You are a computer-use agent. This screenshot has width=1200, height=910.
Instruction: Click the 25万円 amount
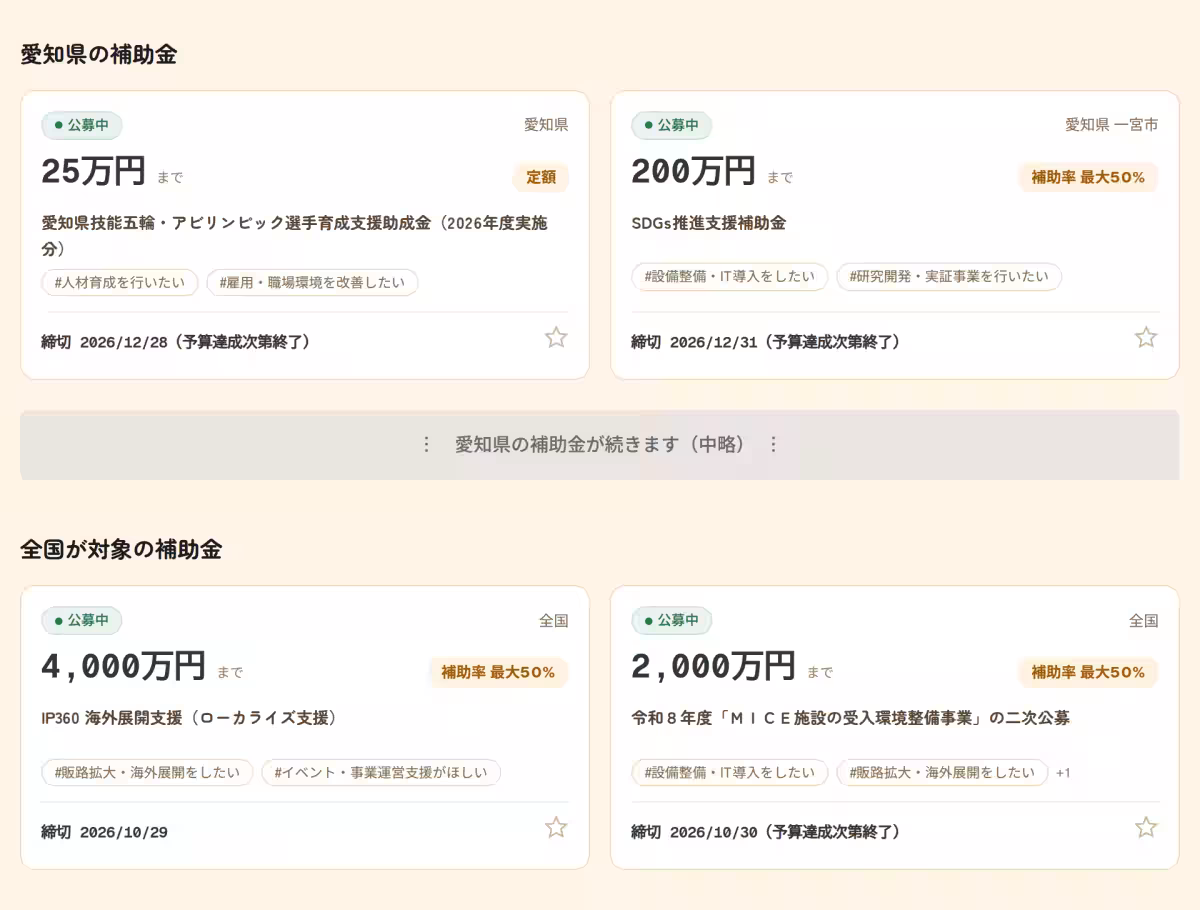coord(93,171)
